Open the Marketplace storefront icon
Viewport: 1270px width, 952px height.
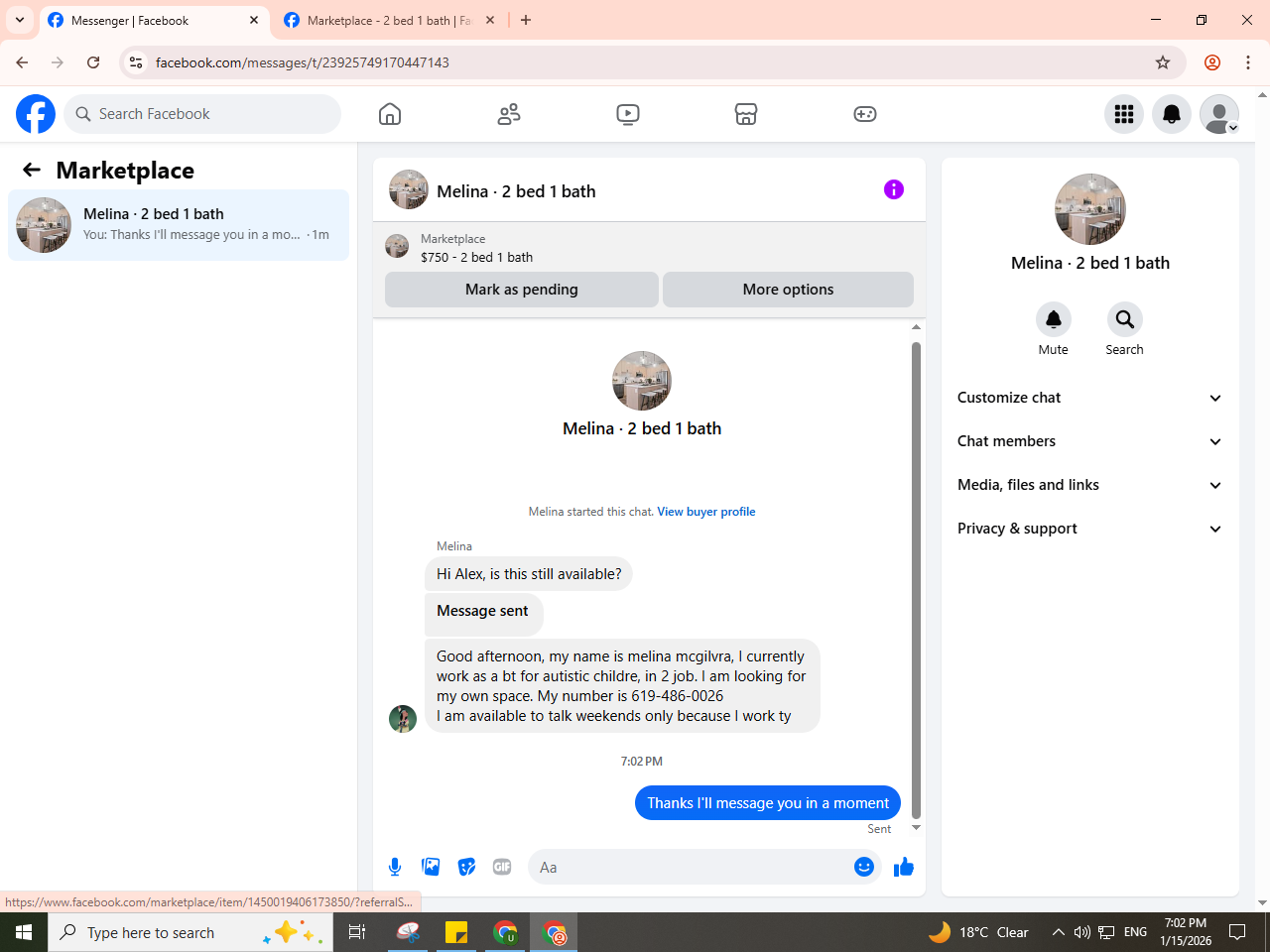[746, 114]
